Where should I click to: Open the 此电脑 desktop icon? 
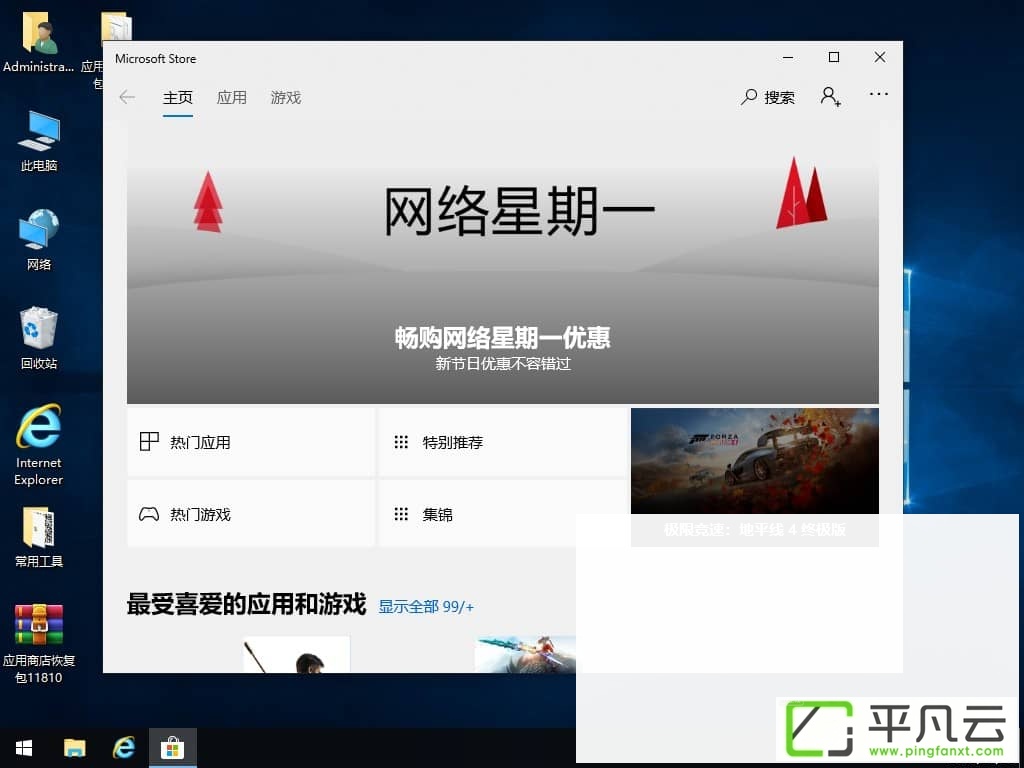[39, 141]
